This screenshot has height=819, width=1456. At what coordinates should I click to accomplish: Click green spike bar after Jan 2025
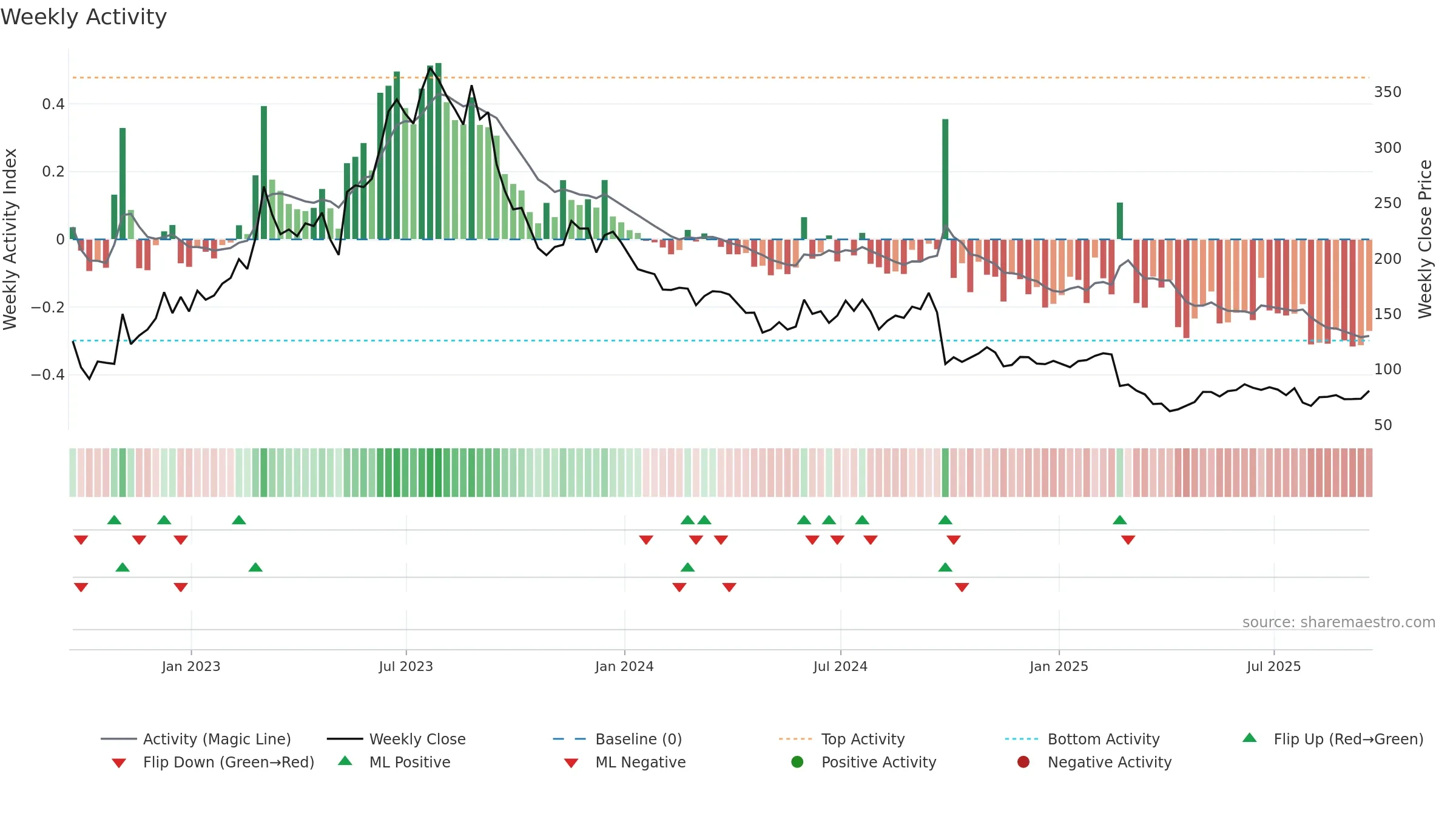point(1120,221)
